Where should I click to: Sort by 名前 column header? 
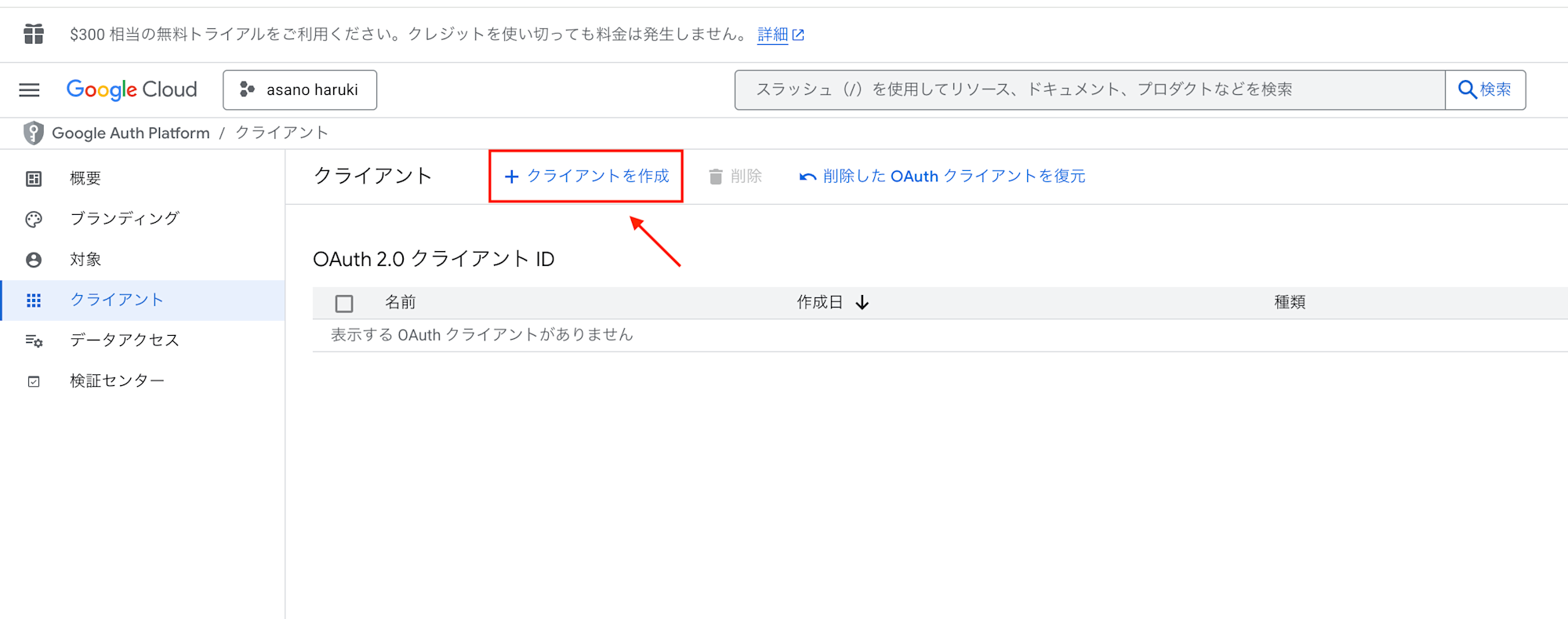[400, 302]
